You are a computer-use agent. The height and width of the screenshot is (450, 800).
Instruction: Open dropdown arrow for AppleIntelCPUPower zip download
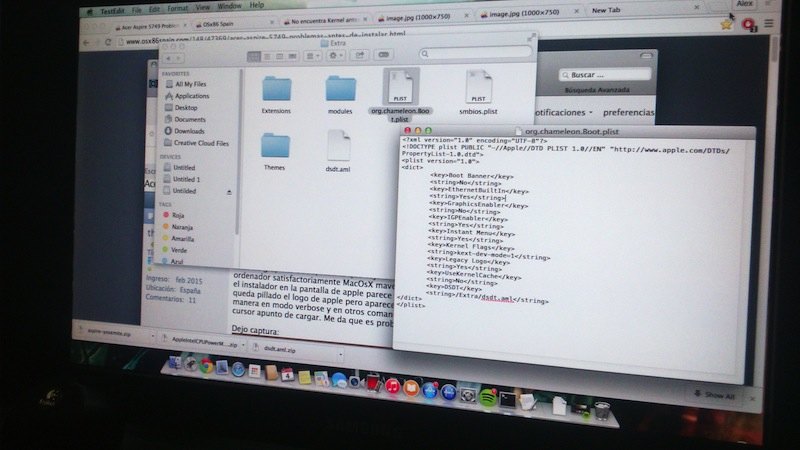pos(243,346)
